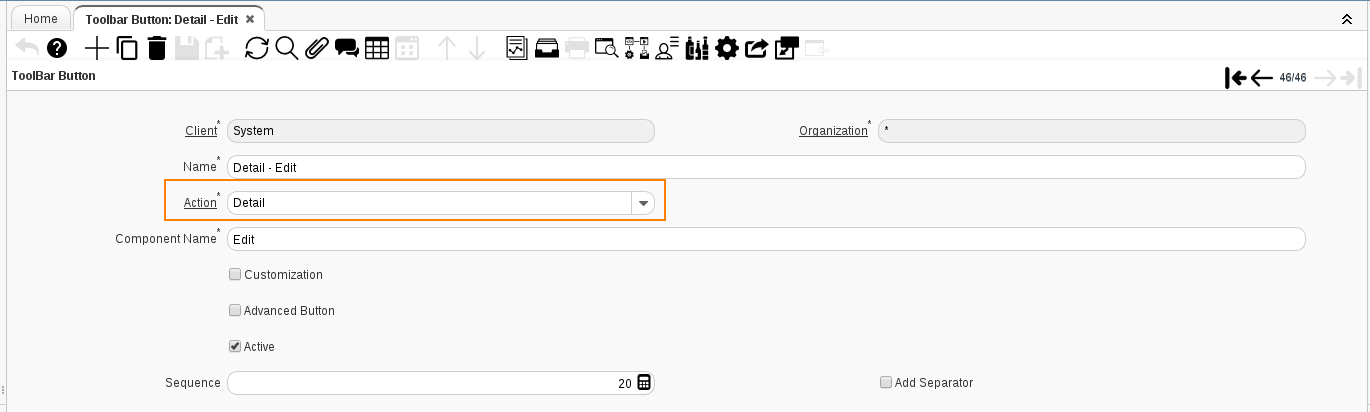Copy the current record
The height and width of the screenshot is (412, 1370).
coord(127,48)
